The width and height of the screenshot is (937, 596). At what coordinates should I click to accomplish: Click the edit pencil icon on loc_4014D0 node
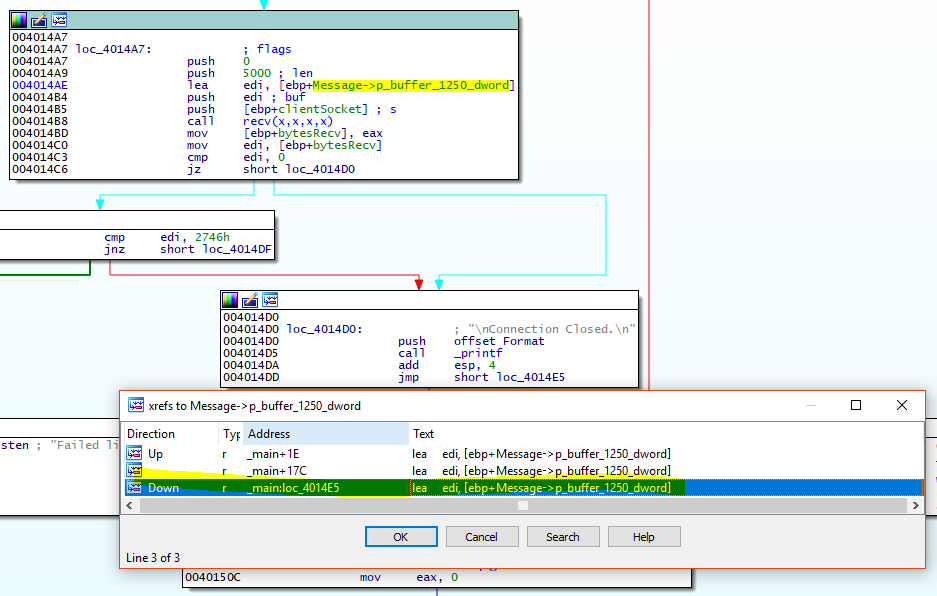click(250, 300)
